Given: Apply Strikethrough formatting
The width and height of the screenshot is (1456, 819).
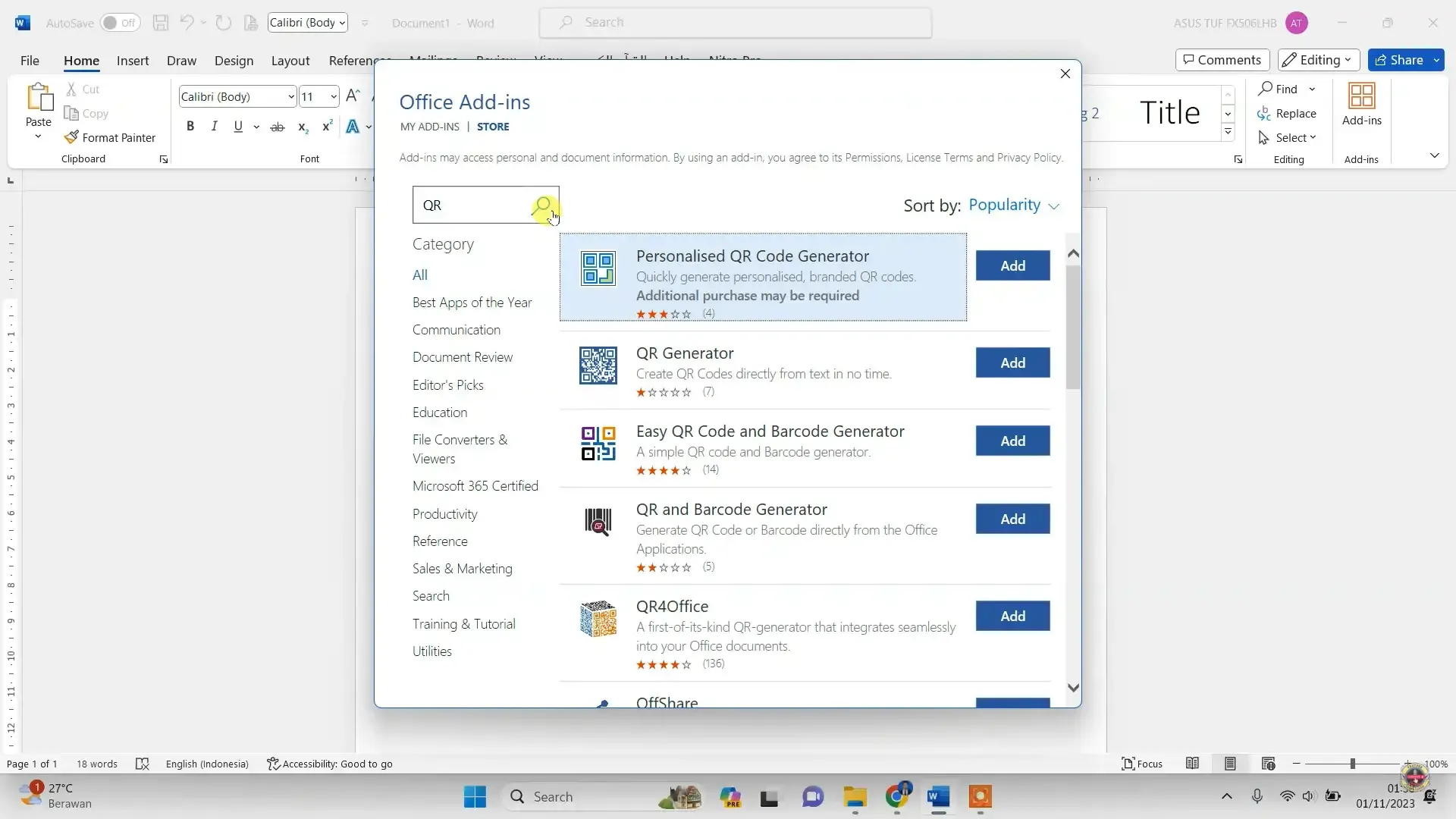Looking at the screenshot, I should pyautogui.click(x=278, y=127).
